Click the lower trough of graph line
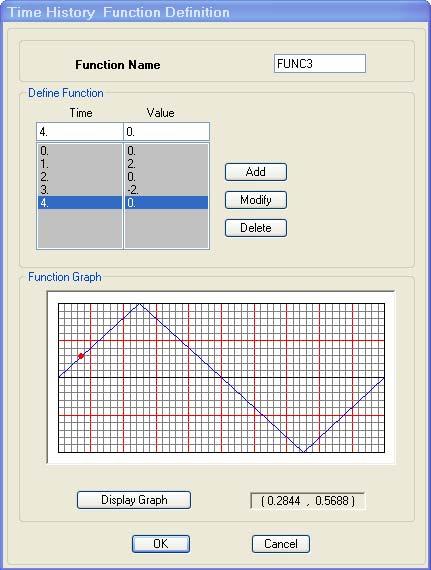 tap(303, 451)
